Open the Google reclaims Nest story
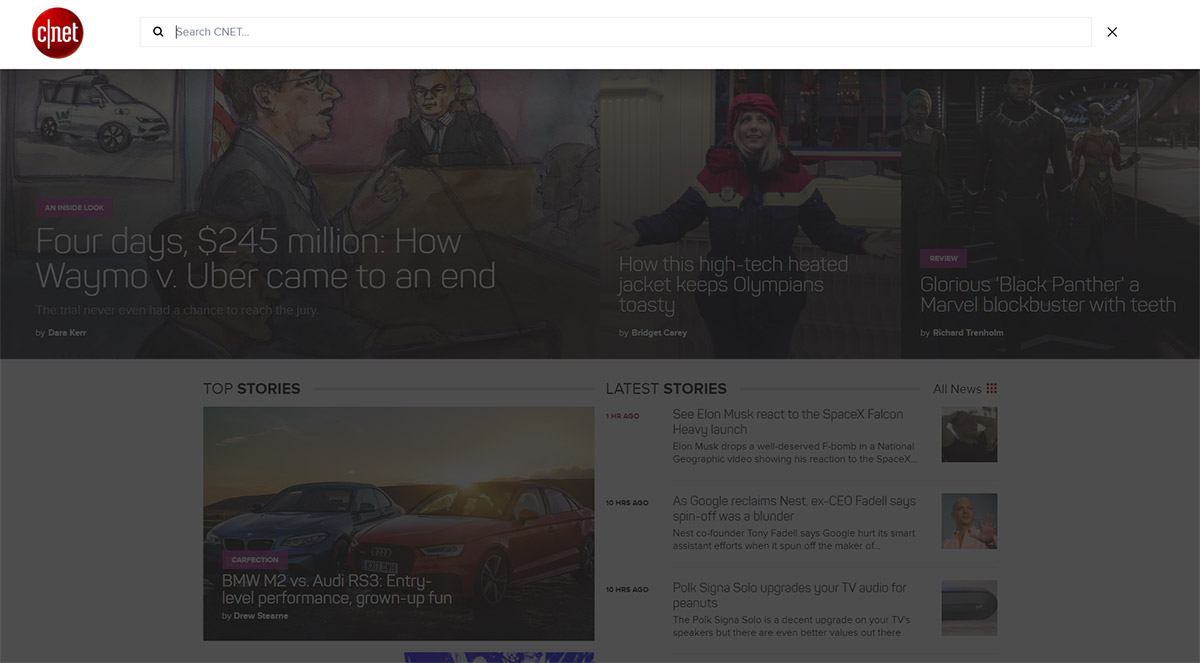The width and height of the screenshot is (1200, 663). 794,509
